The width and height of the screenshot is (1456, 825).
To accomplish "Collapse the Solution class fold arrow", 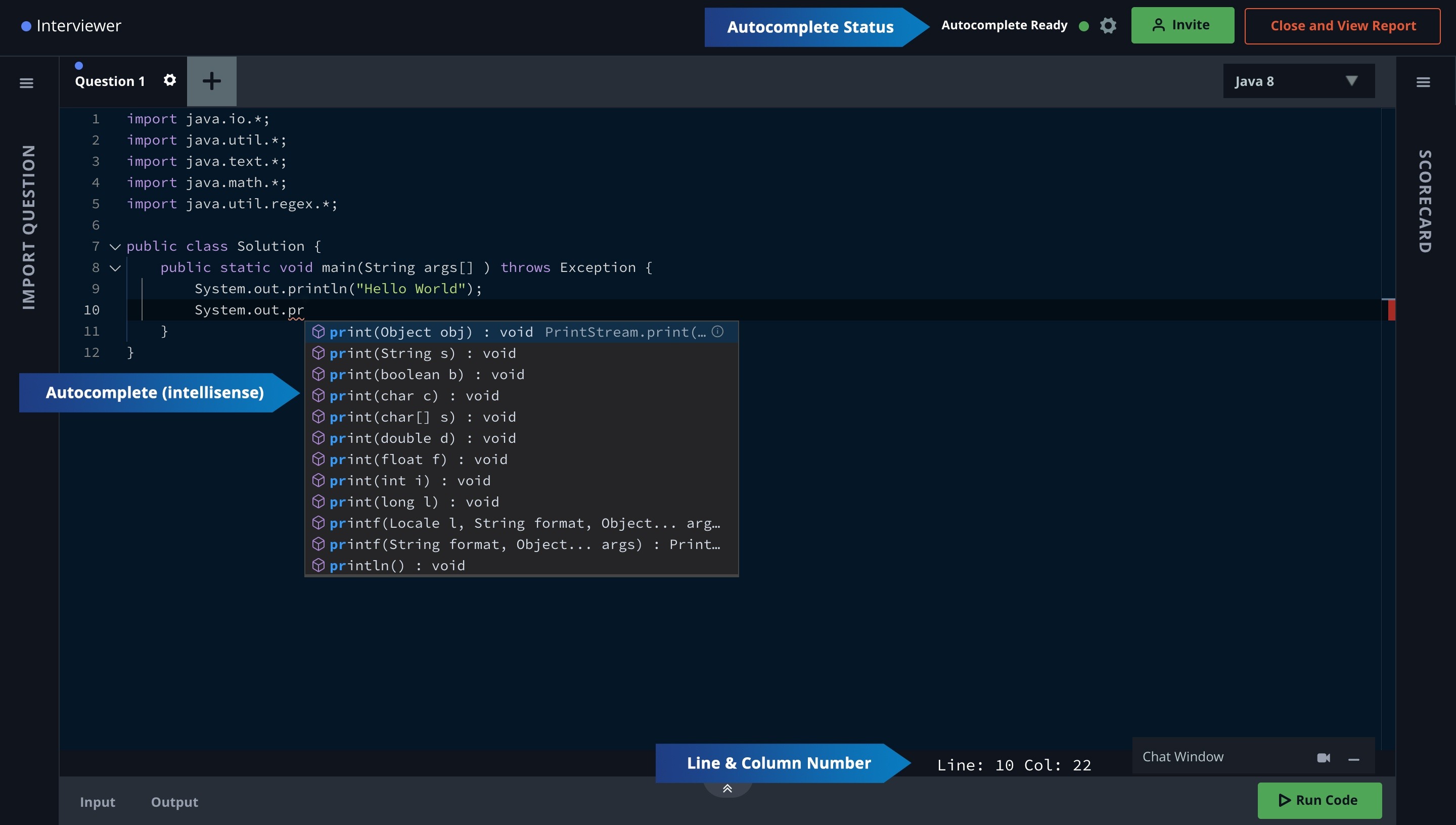I will tap(115, 247).
